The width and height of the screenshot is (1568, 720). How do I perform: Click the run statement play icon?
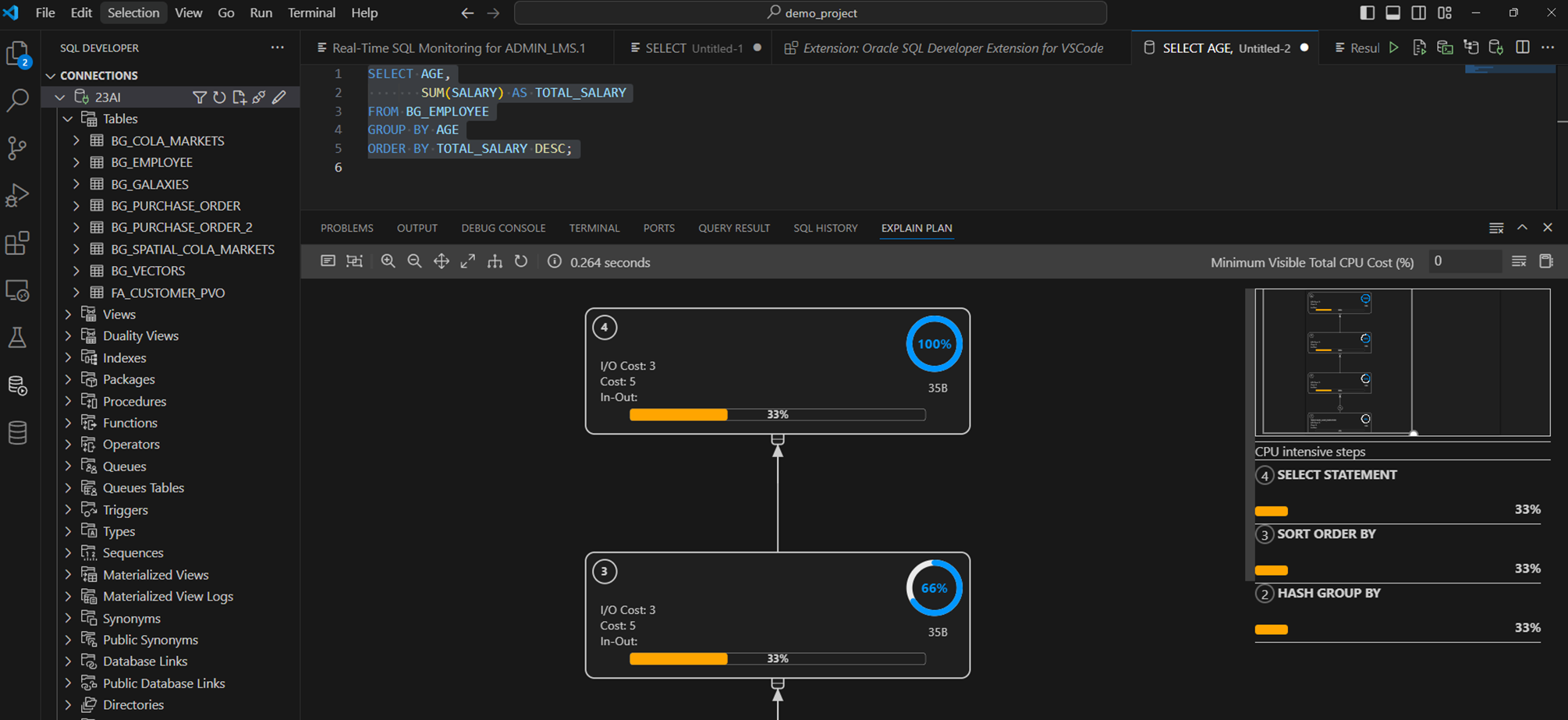pos(1394,48)
